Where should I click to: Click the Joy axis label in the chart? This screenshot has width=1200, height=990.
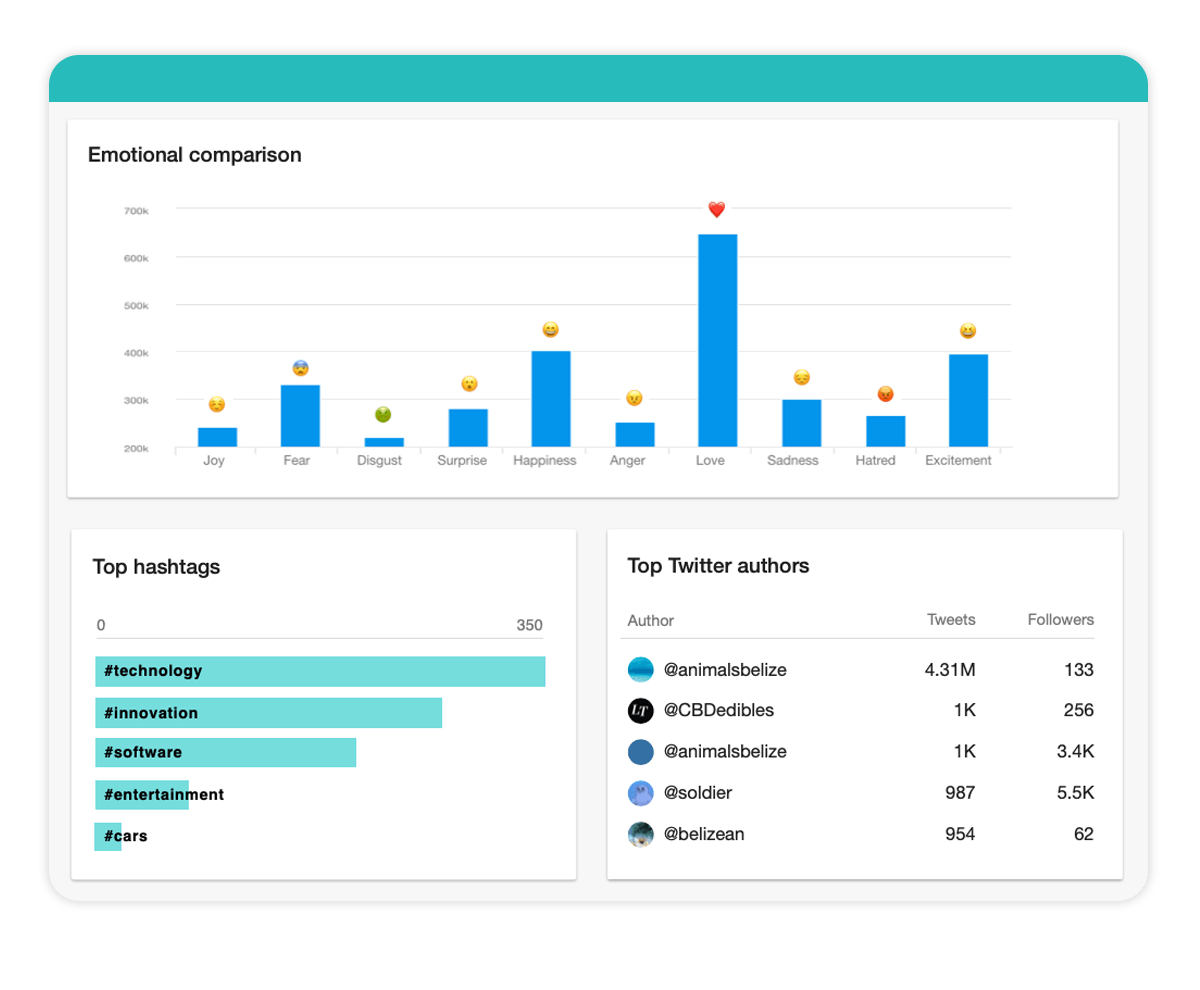click(x=213, y=460)
